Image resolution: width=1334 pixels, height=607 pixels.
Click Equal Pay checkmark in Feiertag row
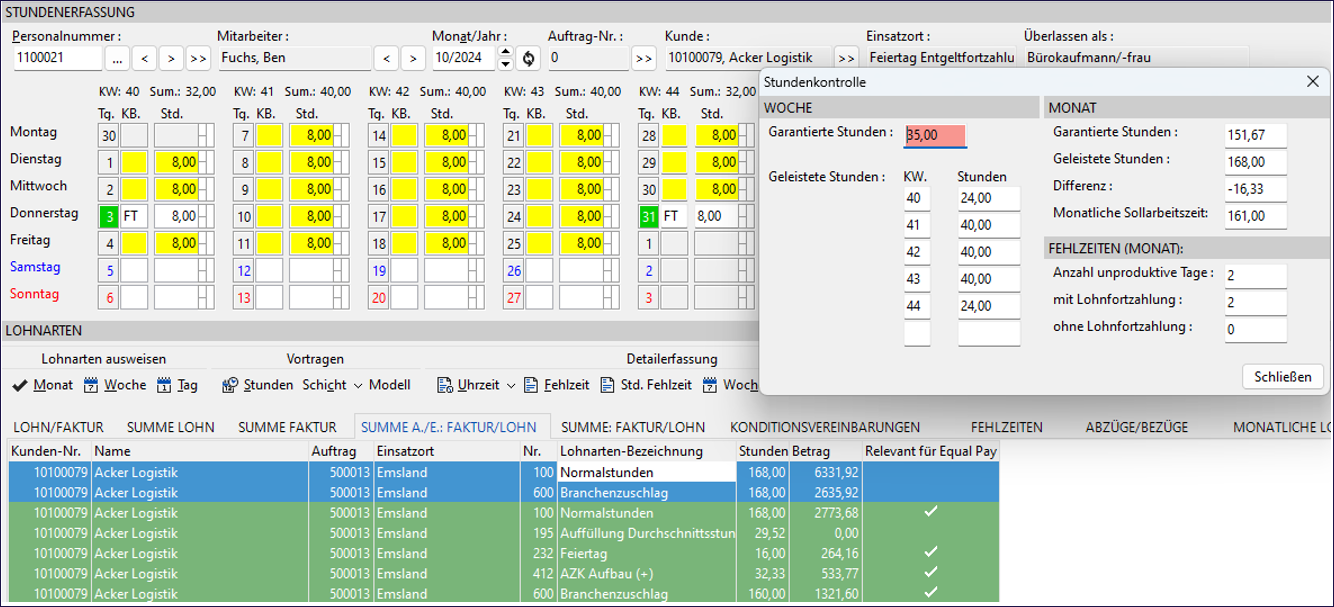tap(931, 553)
